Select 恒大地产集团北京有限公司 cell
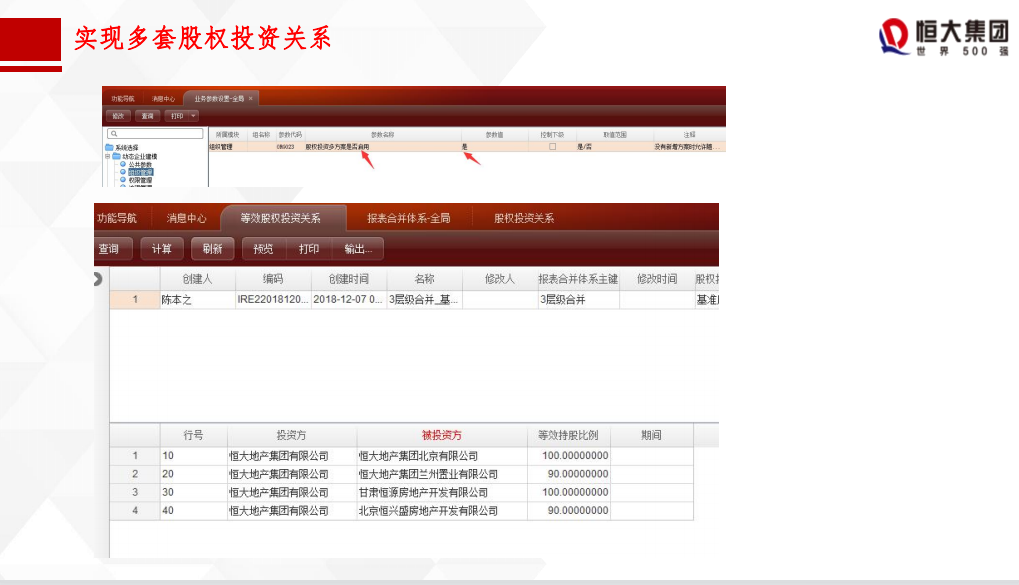Image resolution: width=1019 pixels, height=585 pixels. [442, 456]
